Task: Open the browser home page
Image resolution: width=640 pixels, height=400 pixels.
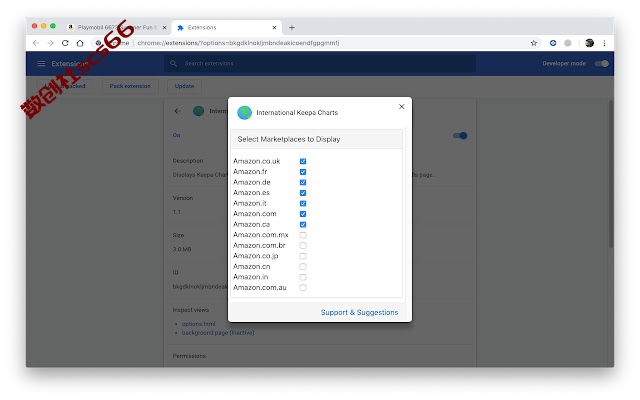Action: pyautogui.click(x=80, y=43)
